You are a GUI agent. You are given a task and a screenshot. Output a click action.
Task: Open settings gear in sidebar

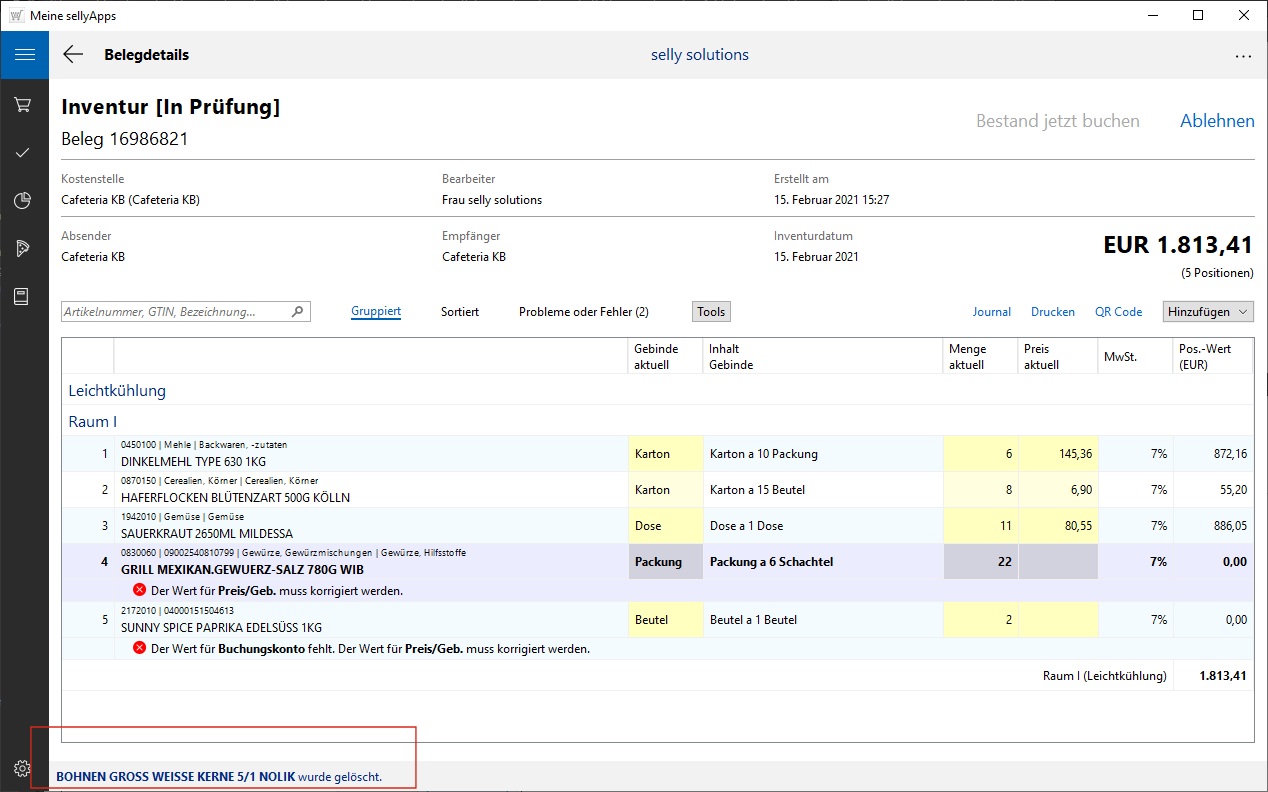[22, 768]
